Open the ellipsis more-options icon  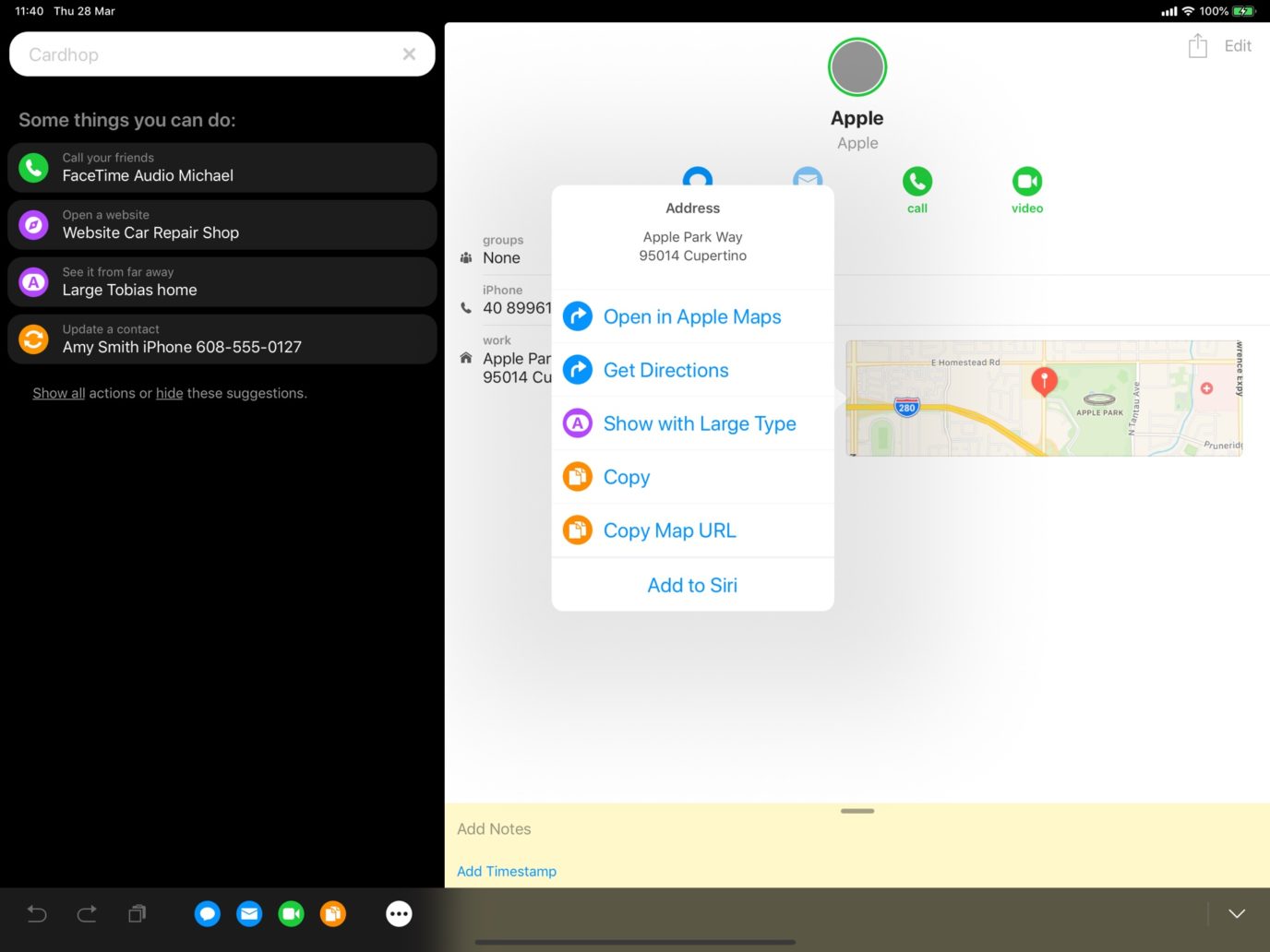click(399, 913)
